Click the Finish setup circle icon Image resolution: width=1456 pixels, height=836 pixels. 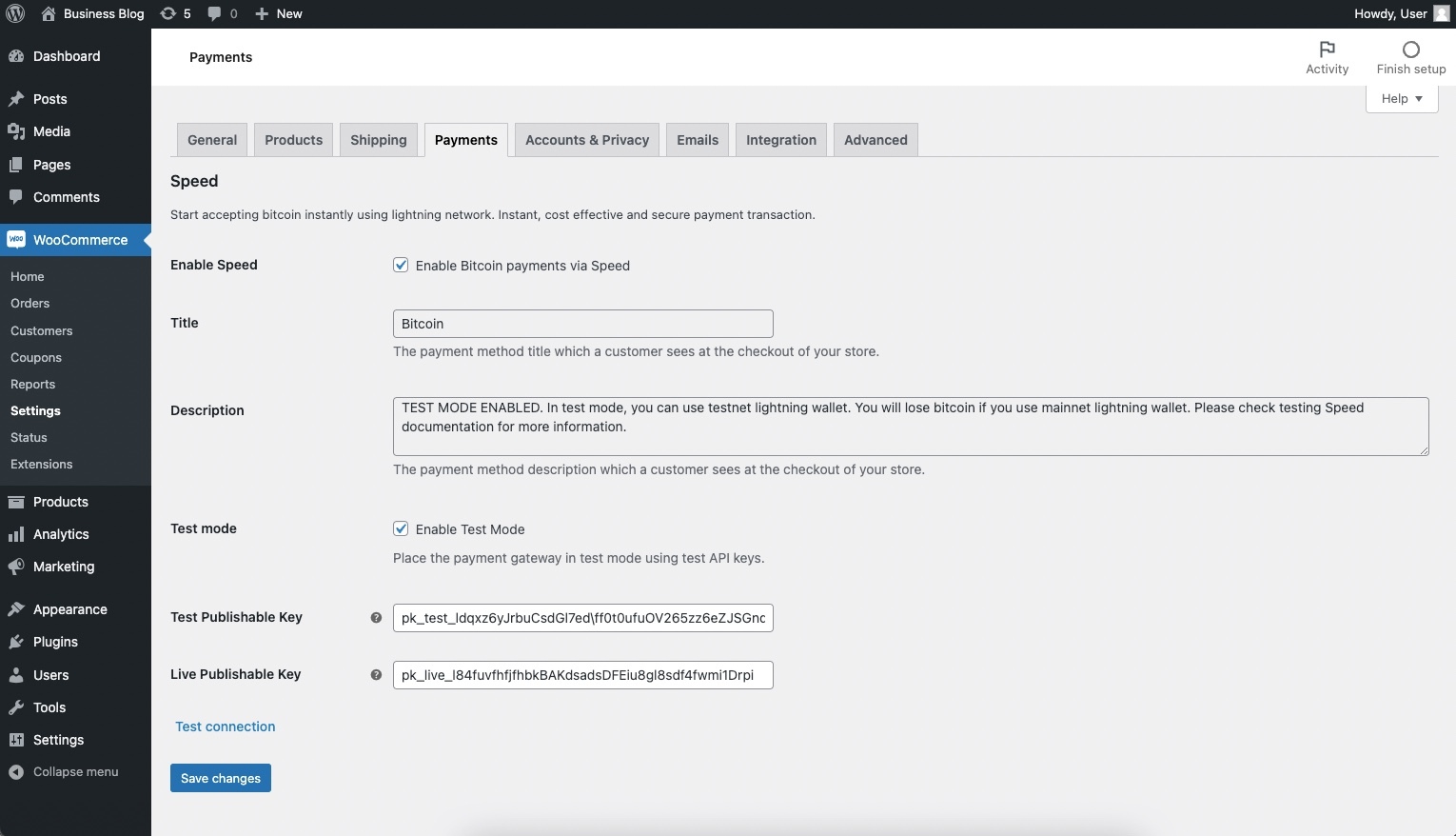[1411, 49]
